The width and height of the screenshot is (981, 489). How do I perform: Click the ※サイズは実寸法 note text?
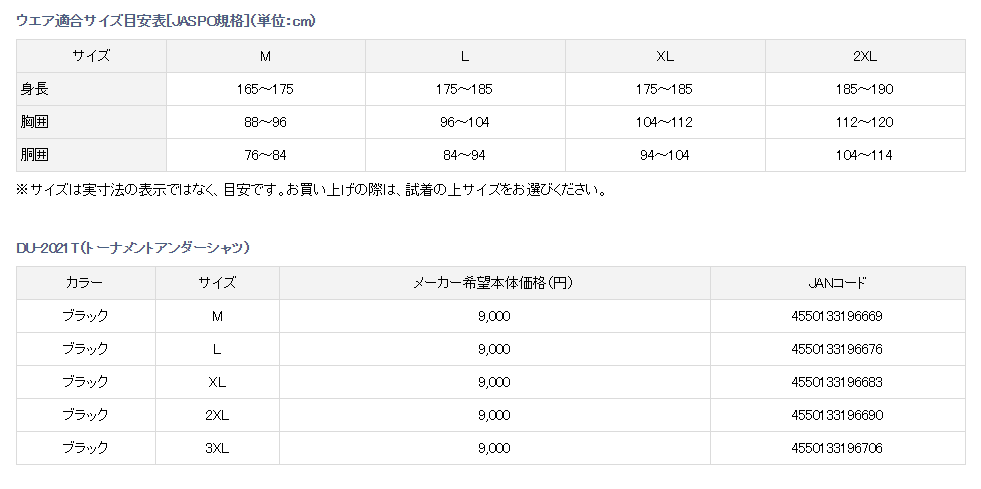tap(311, 189)
